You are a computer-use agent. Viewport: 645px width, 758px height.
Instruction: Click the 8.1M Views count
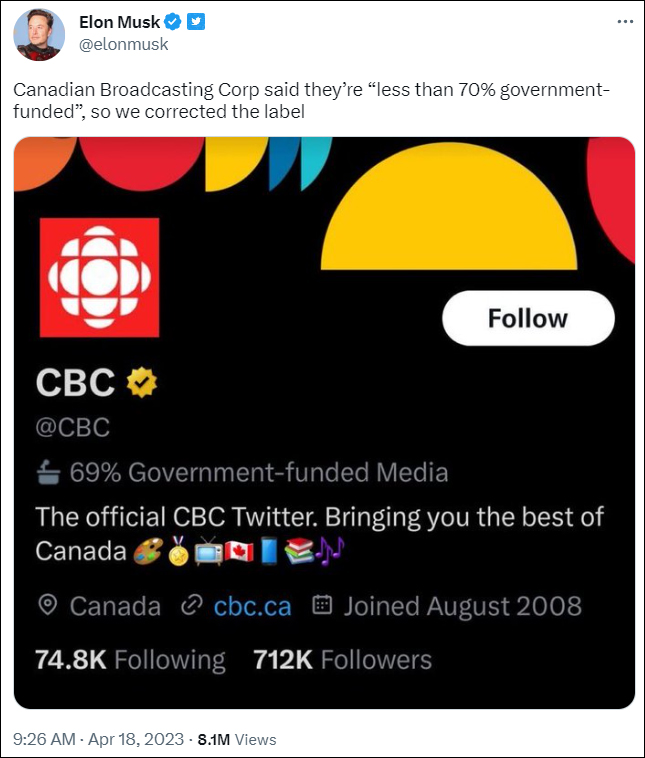click(236, 739)
